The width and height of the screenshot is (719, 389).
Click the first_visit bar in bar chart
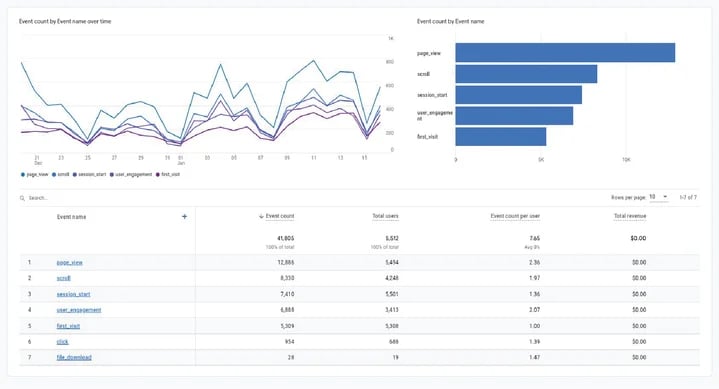[501, 137]
